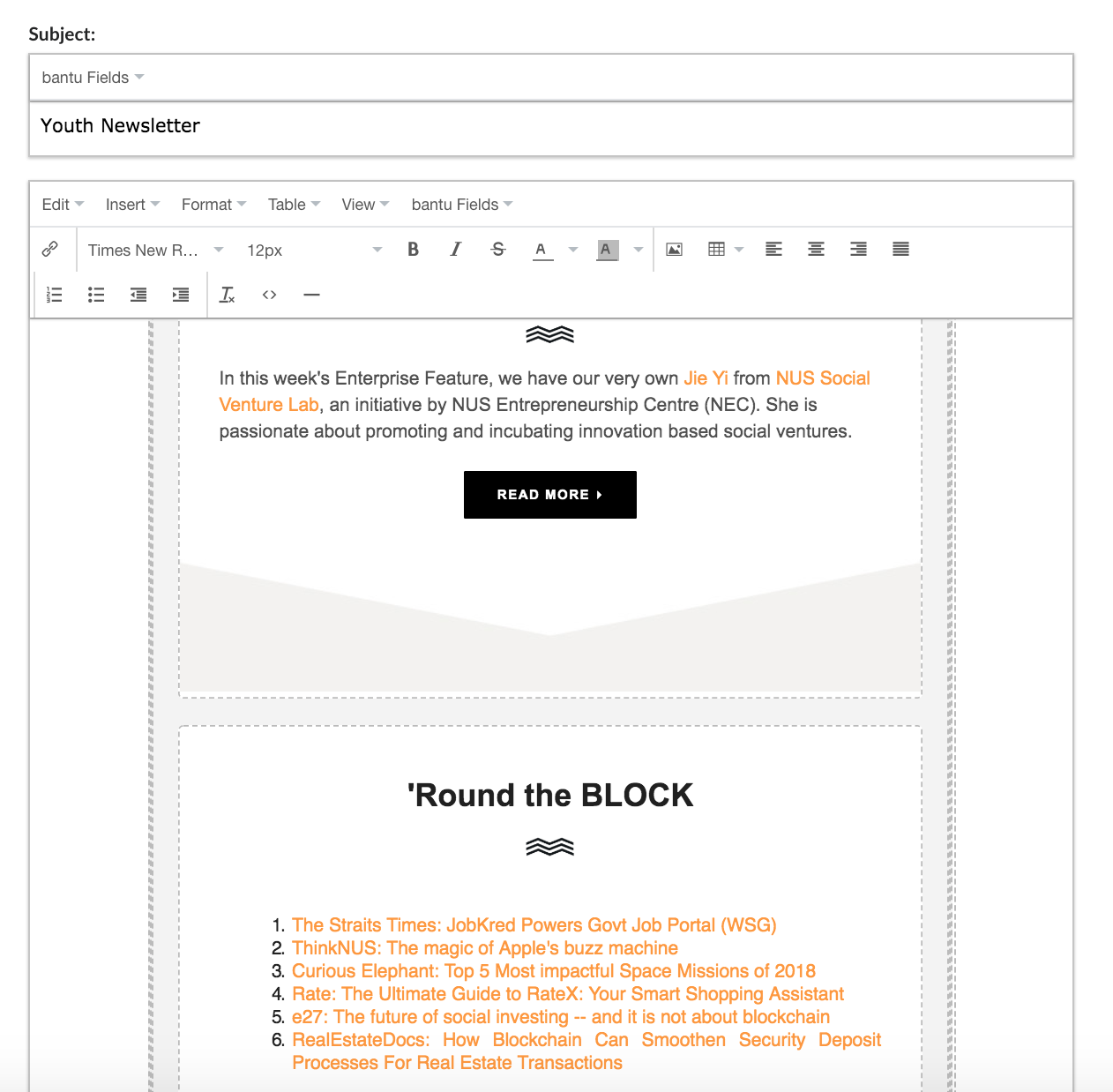Open the Table menu
Screen dimensions: 1113x1092
(x=294, y=205)
